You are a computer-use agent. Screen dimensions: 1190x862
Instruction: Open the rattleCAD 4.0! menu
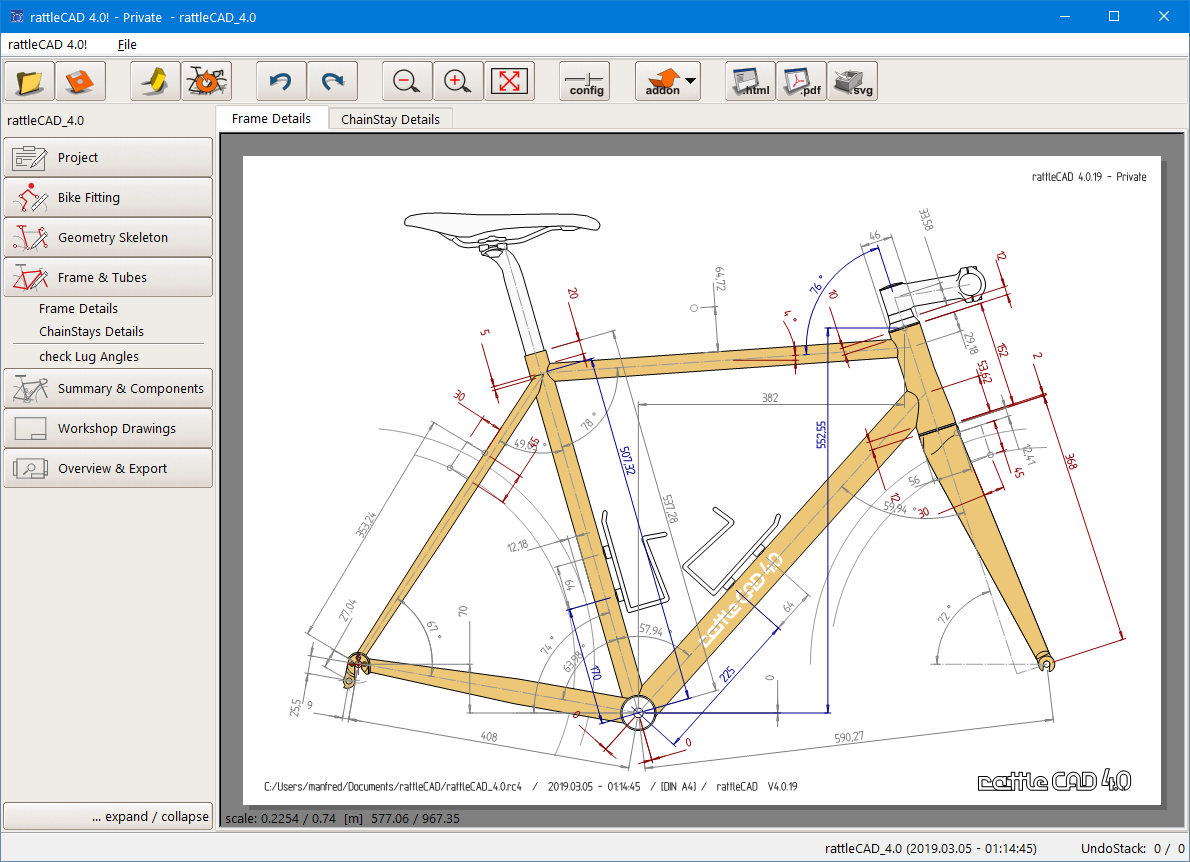[x=47, y=45]
